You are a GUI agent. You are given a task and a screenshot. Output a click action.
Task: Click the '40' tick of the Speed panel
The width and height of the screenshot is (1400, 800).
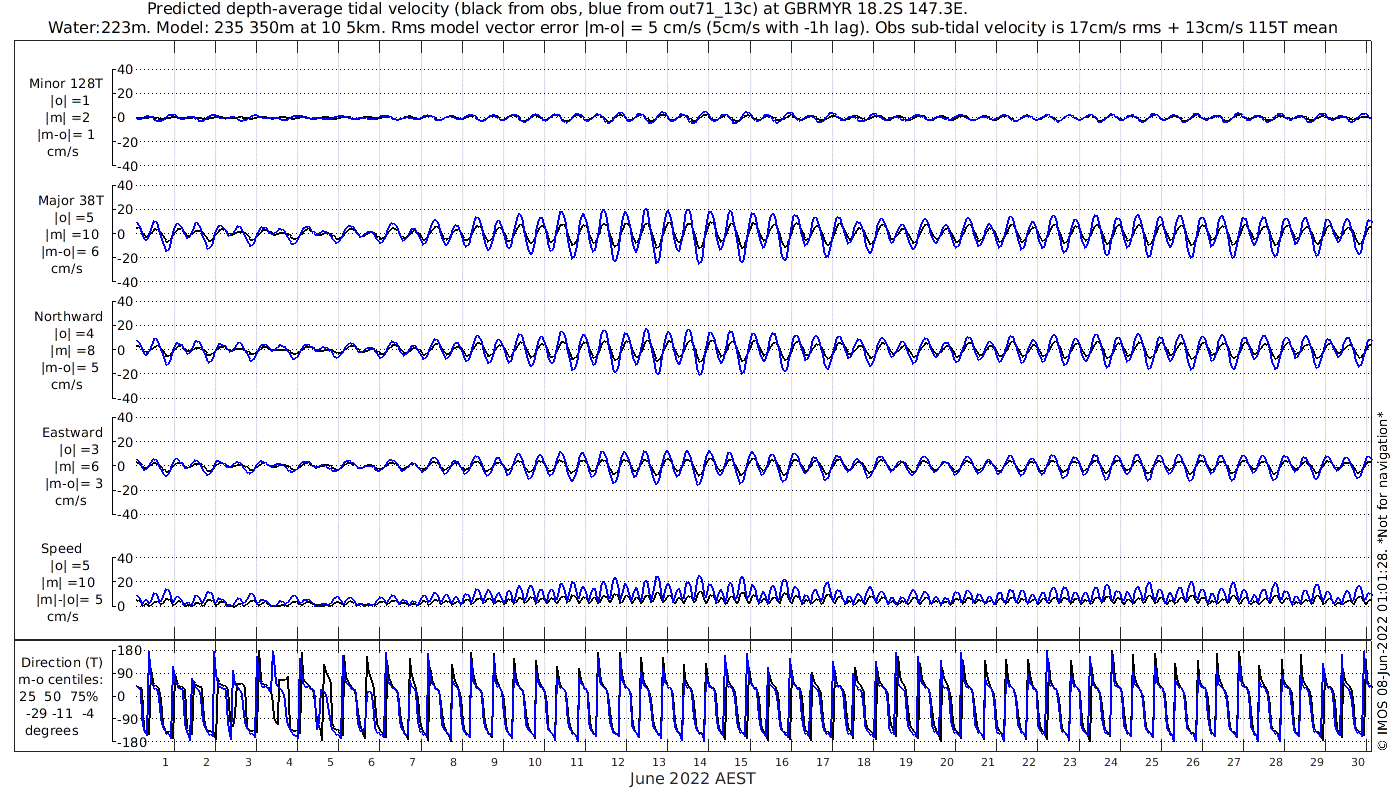click(x=126, y=558)
